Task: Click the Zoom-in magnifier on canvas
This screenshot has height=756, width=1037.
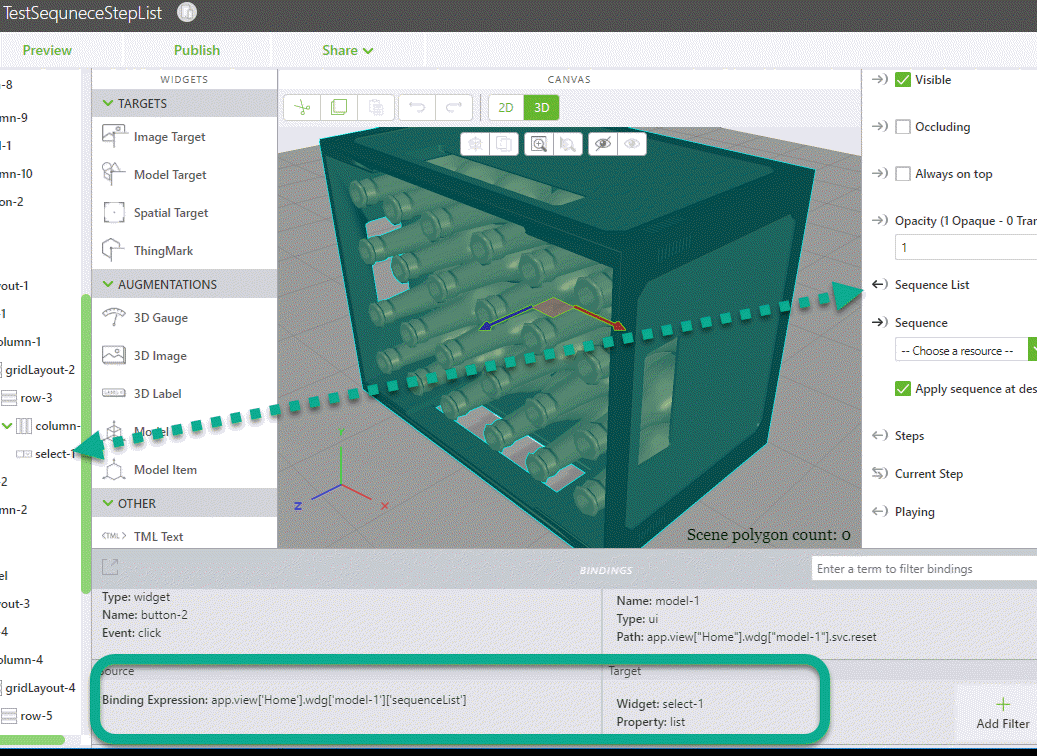Action: click(x=539, y=144)
